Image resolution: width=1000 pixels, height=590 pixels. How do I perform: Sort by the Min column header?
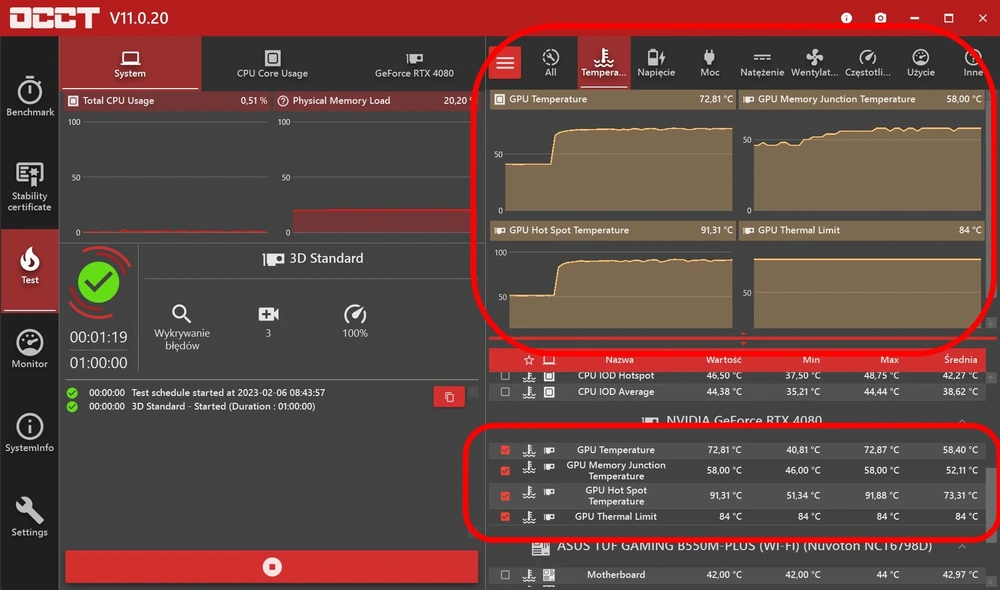tap(811, 360)
